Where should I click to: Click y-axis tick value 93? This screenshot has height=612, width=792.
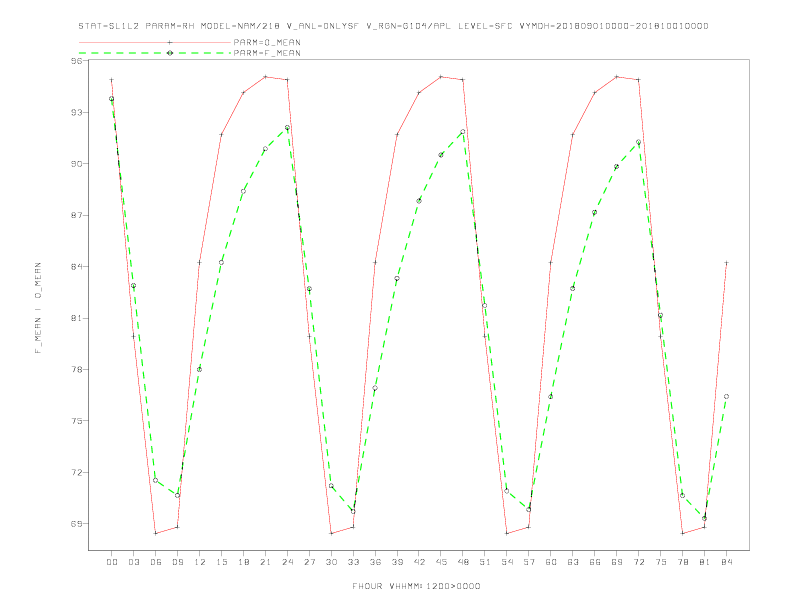pyautogui.click(x=77, y=112)
